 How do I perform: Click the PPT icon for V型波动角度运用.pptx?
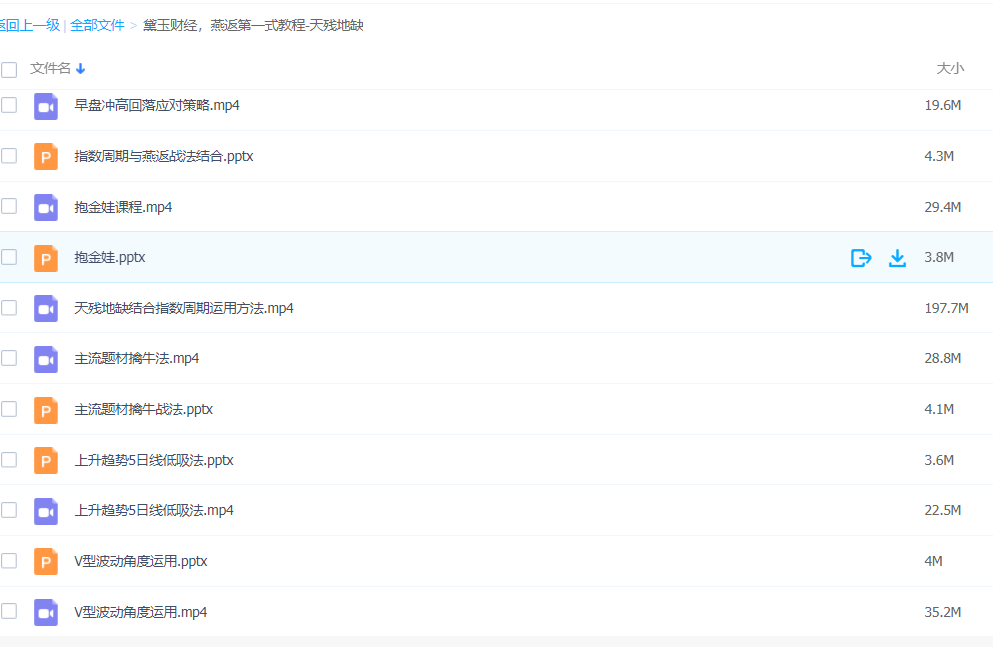[x=46, y=561]
